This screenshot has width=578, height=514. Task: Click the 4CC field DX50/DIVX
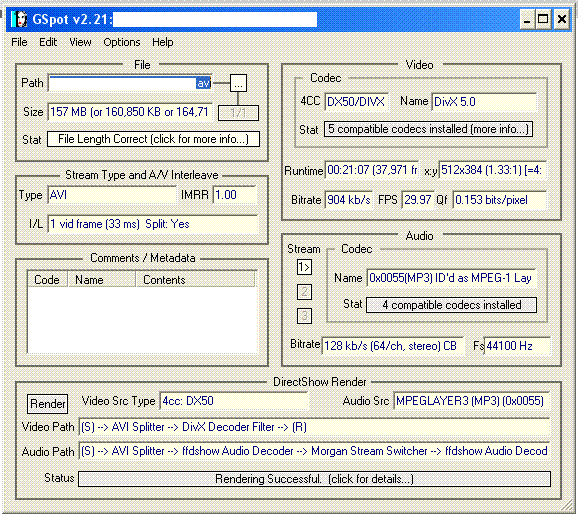click(356, 102)
